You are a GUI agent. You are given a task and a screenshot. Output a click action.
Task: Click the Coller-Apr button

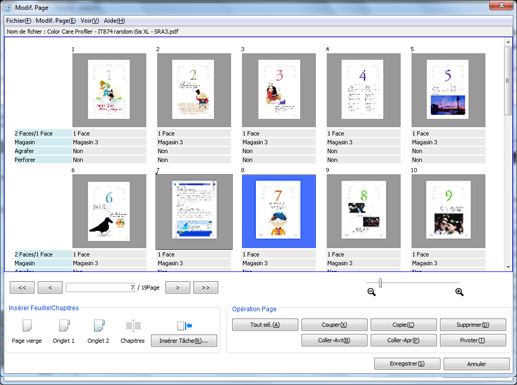[403, 340]
